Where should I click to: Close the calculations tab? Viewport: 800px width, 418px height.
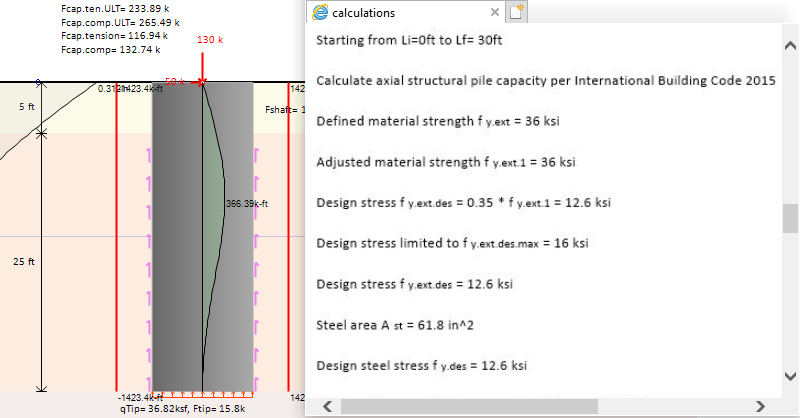[494, 12]
